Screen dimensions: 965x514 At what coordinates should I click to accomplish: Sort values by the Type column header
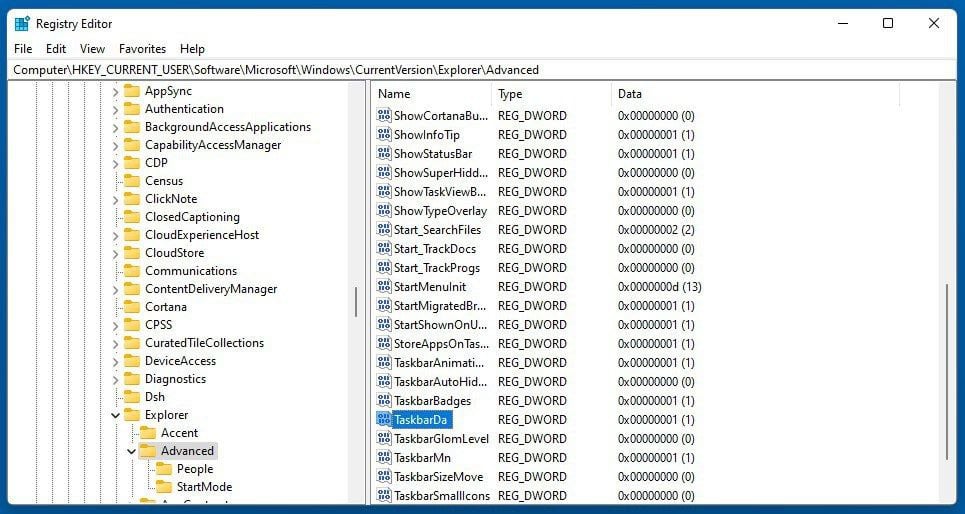click(x=552, y=94)
